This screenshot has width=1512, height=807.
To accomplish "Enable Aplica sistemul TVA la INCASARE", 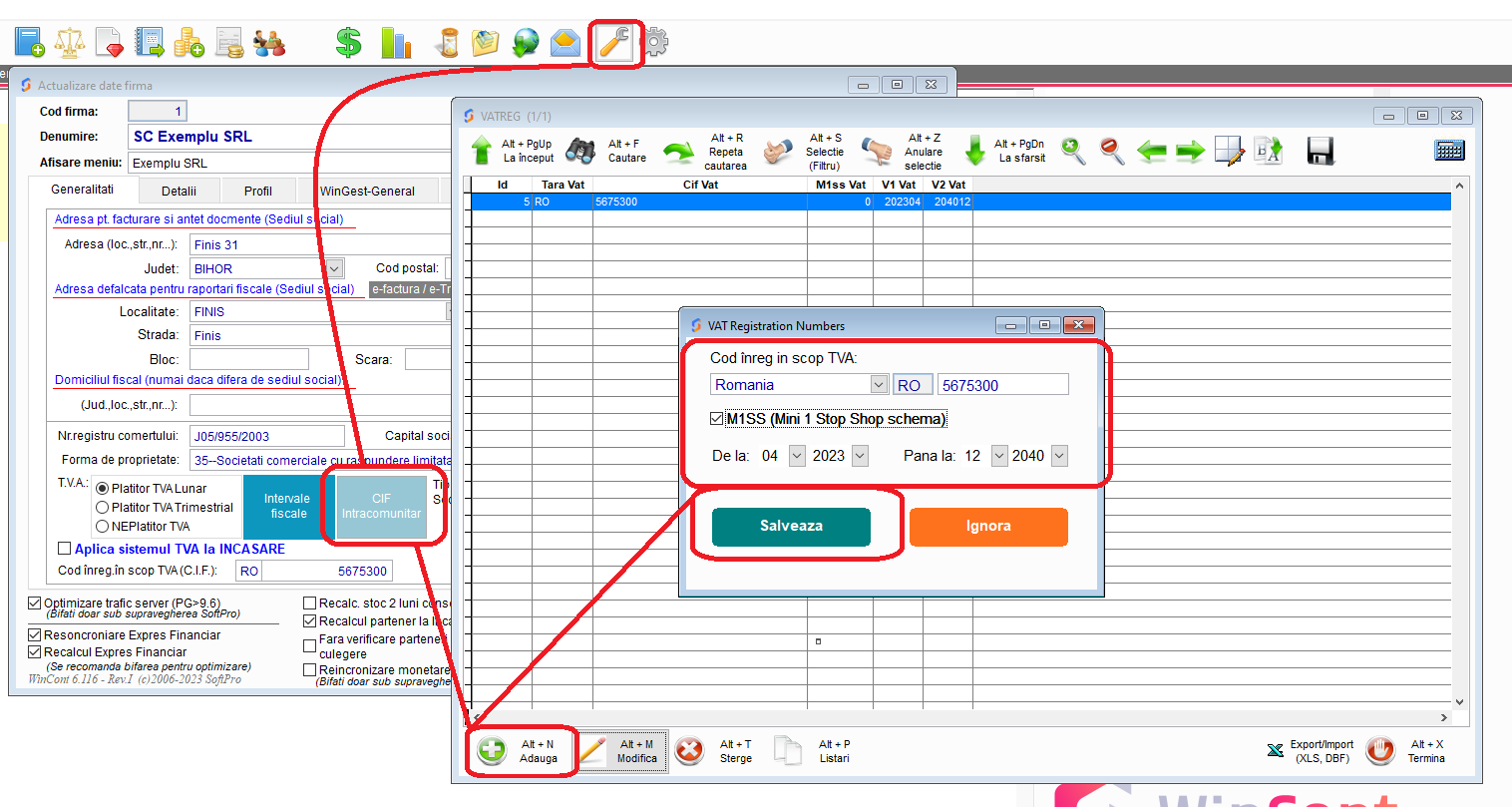I will pos(65,549).
